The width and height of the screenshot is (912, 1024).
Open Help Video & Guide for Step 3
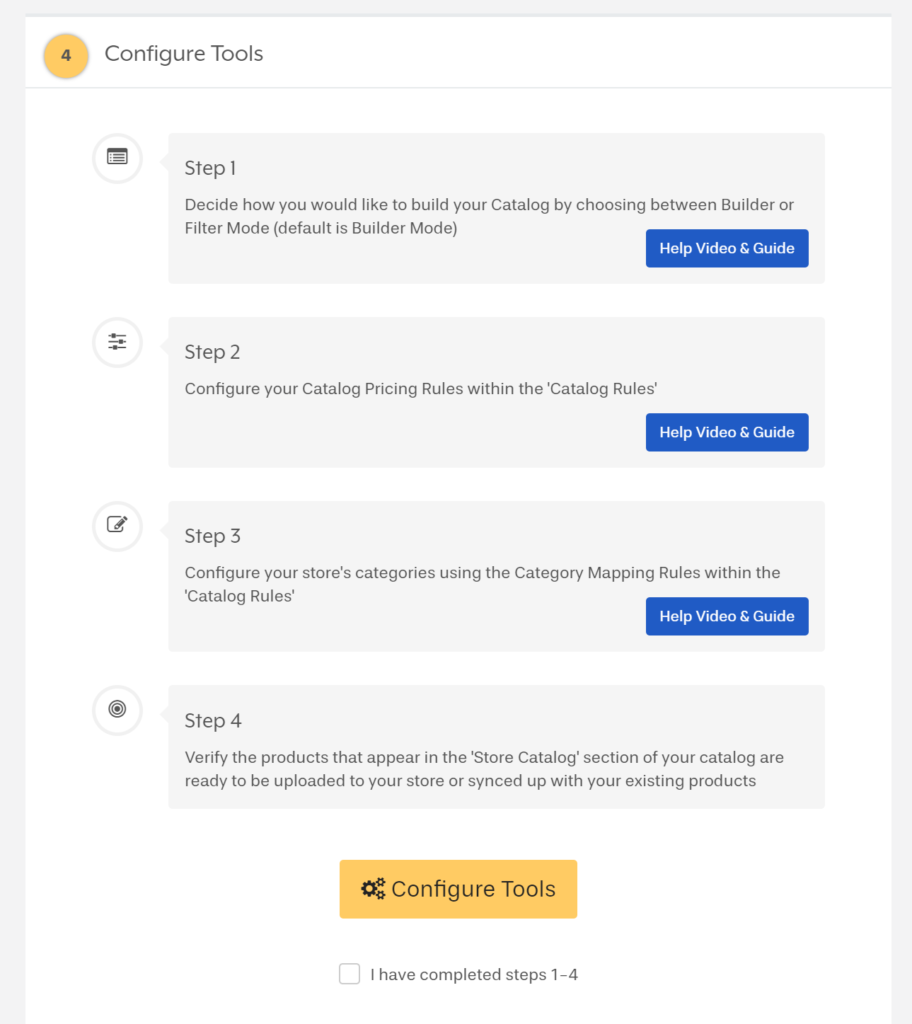727,616
